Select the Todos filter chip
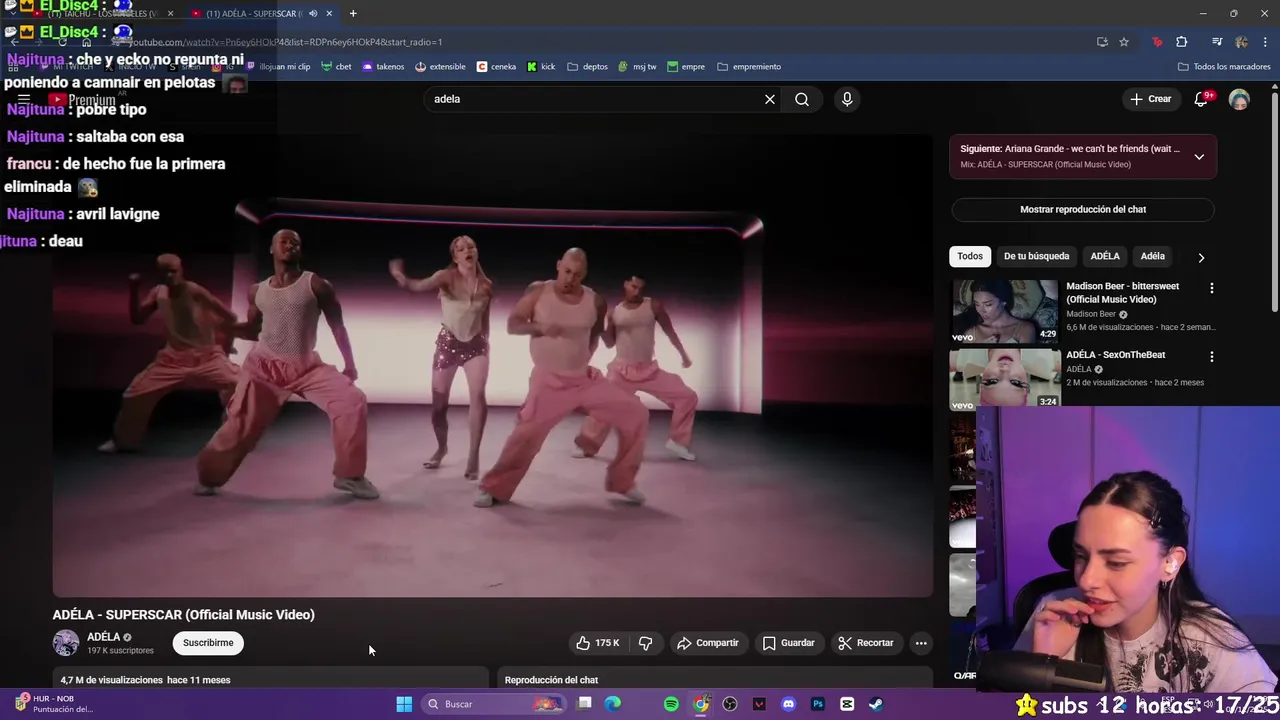This screenshot has height=720, width=1280. pos(970,256)
